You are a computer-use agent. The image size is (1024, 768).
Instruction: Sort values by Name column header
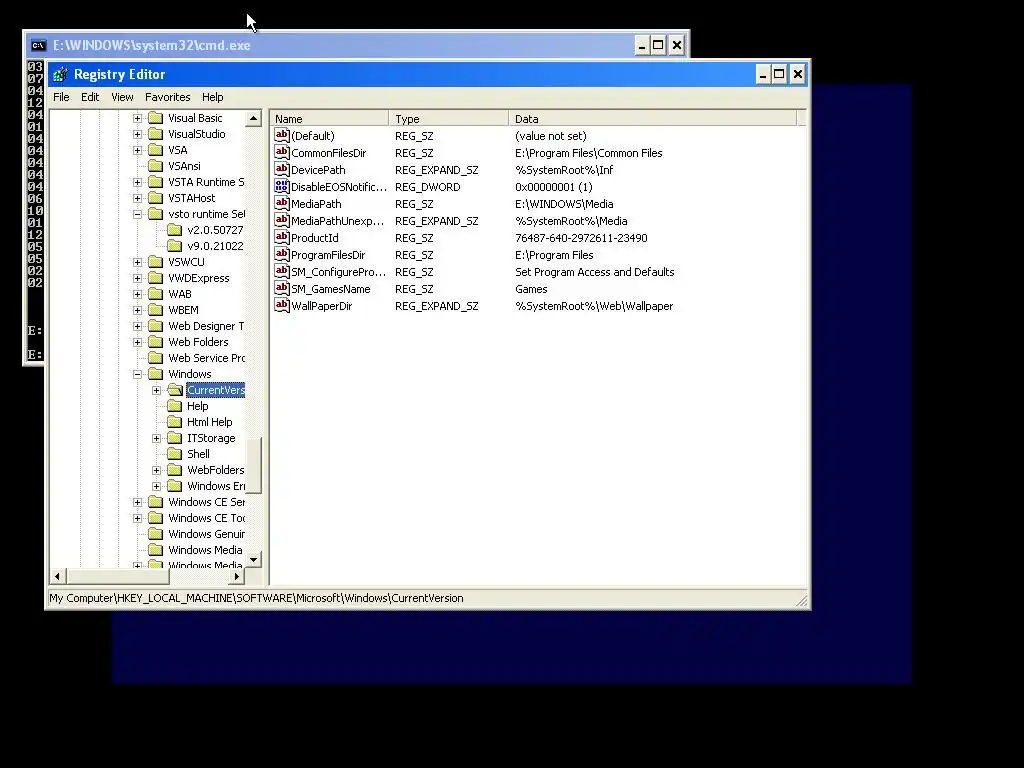329,118
